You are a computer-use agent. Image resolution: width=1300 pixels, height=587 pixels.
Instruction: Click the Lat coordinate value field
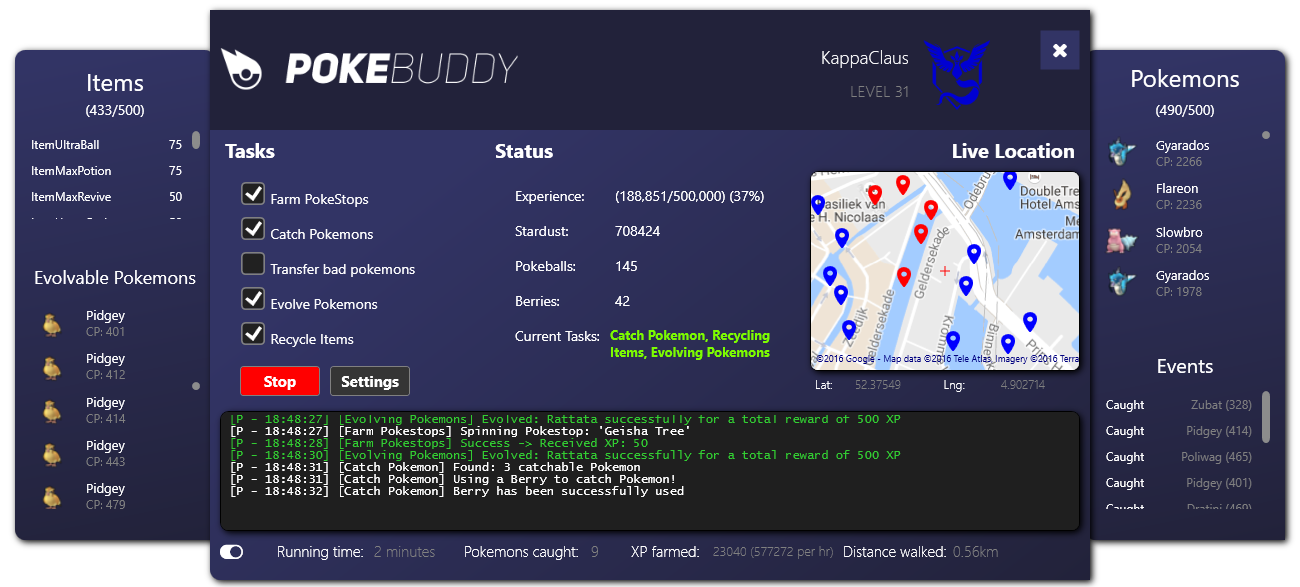(x=877, y=385)
